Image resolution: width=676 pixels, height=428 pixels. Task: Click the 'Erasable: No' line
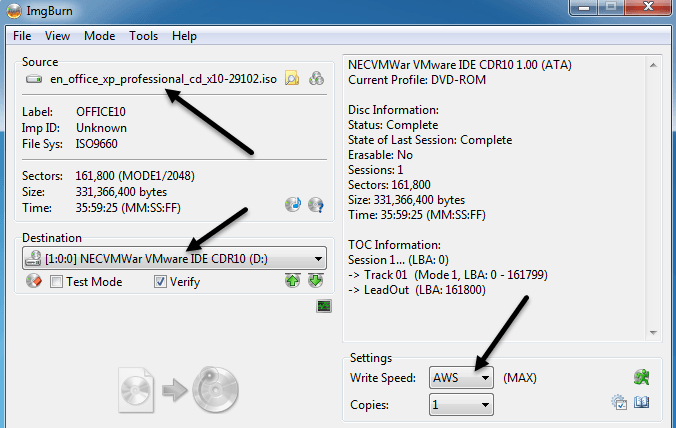(x=380, y=155)
